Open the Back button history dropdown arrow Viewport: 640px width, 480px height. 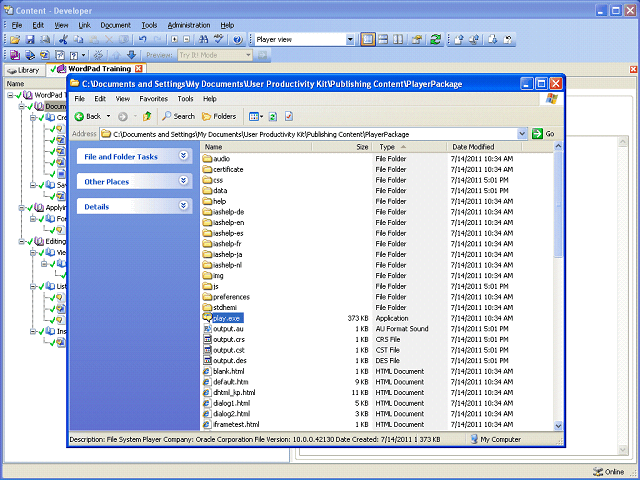click(x=108, y=117)
